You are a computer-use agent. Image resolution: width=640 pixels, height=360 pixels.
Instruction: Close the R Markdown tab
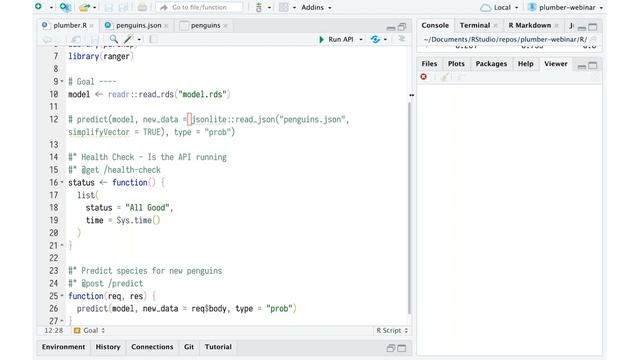click(556, 26)
